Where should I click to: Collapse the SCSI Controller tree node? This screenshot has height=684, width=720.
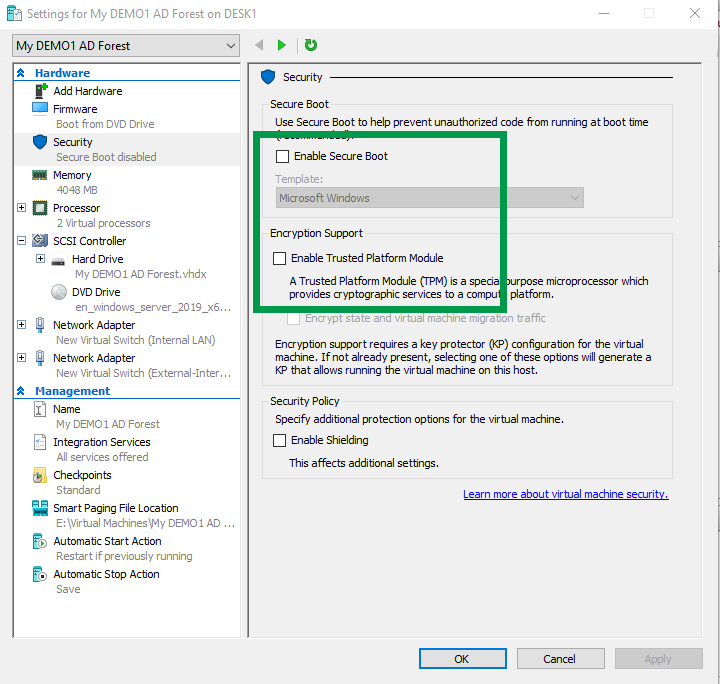tap(22, 241)
